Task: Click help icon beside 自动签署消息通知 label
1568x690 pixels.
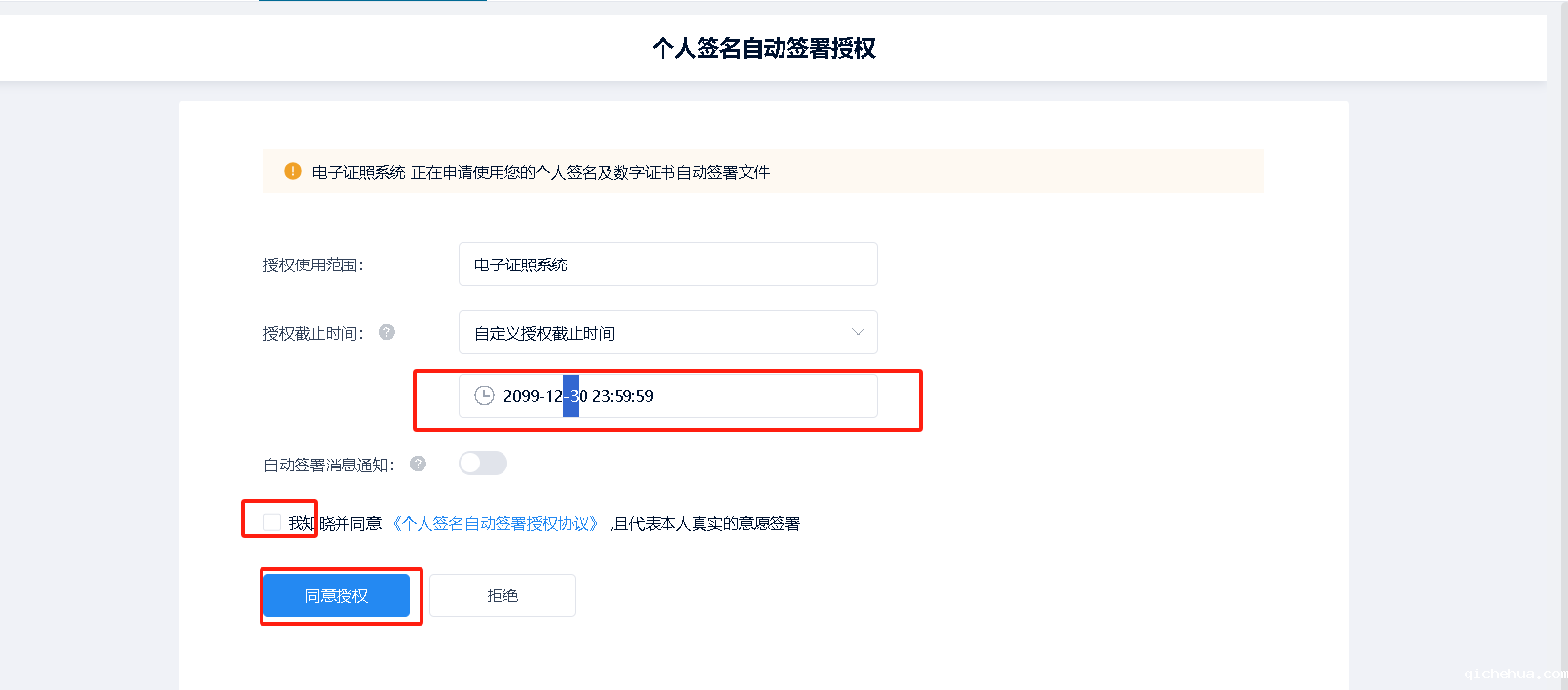Action: pos(419,464)
